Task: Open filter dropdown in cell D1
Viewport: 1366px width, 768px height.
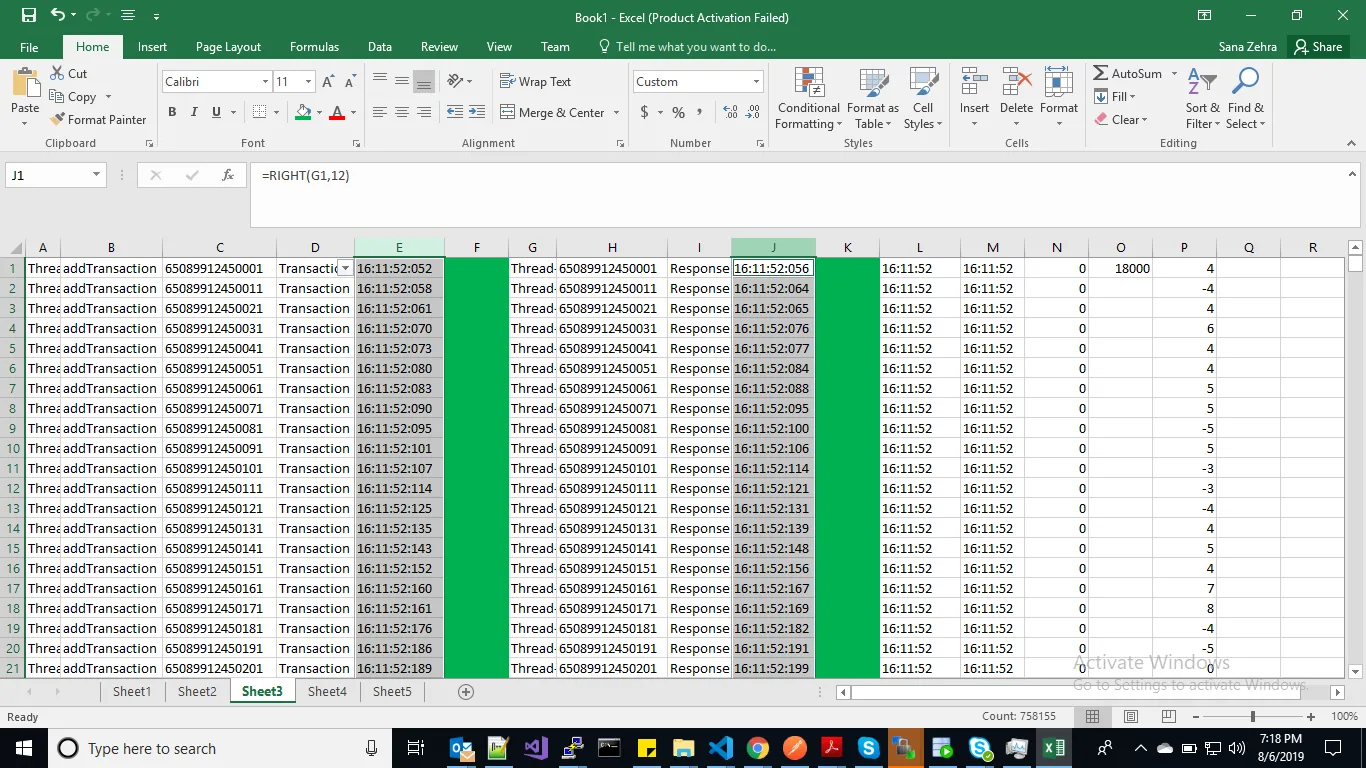Action: [x=345, y=268]
